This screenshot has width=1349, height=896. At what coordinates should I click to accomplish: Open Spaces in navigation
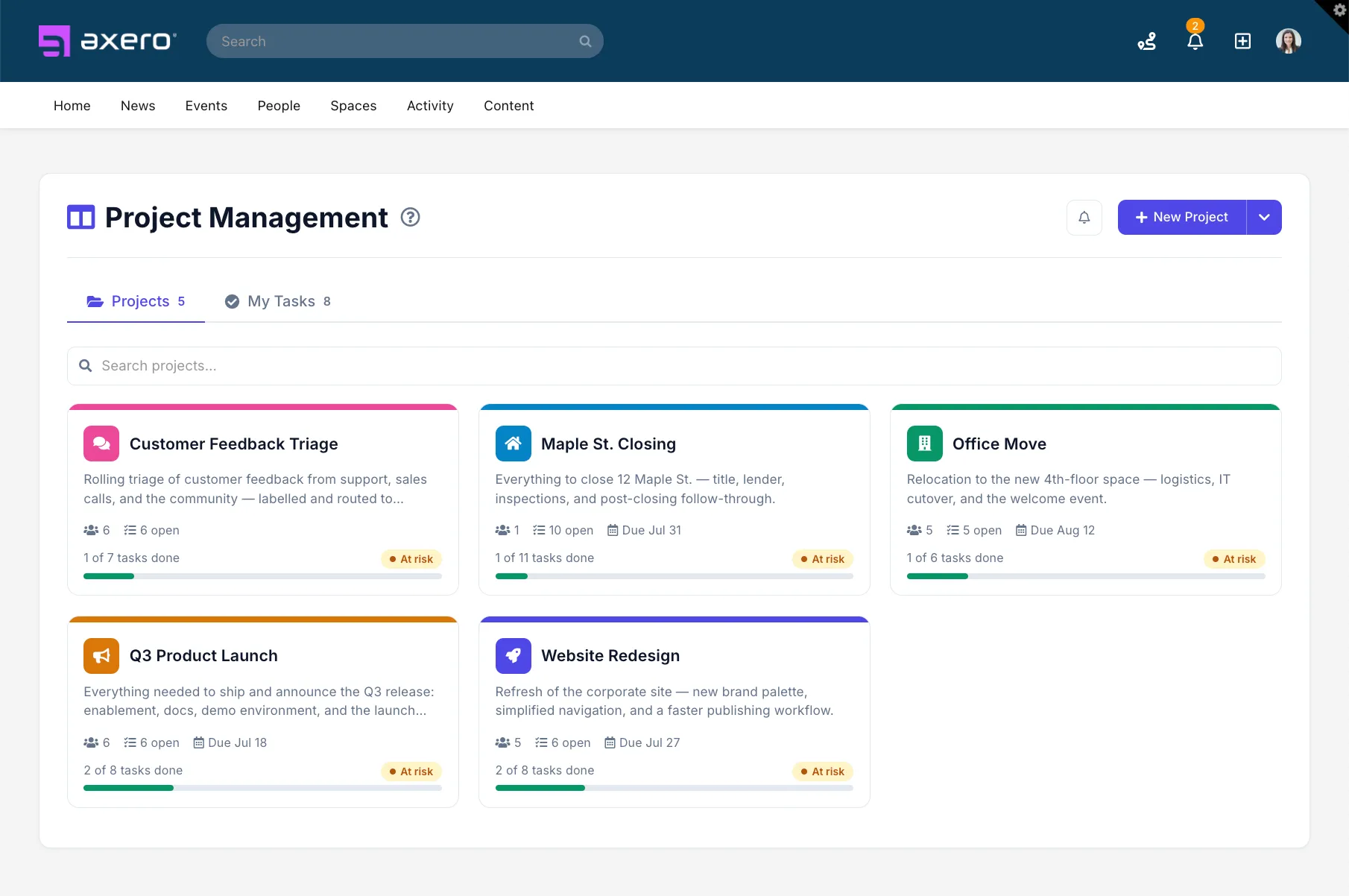click(x=353, y=106)
